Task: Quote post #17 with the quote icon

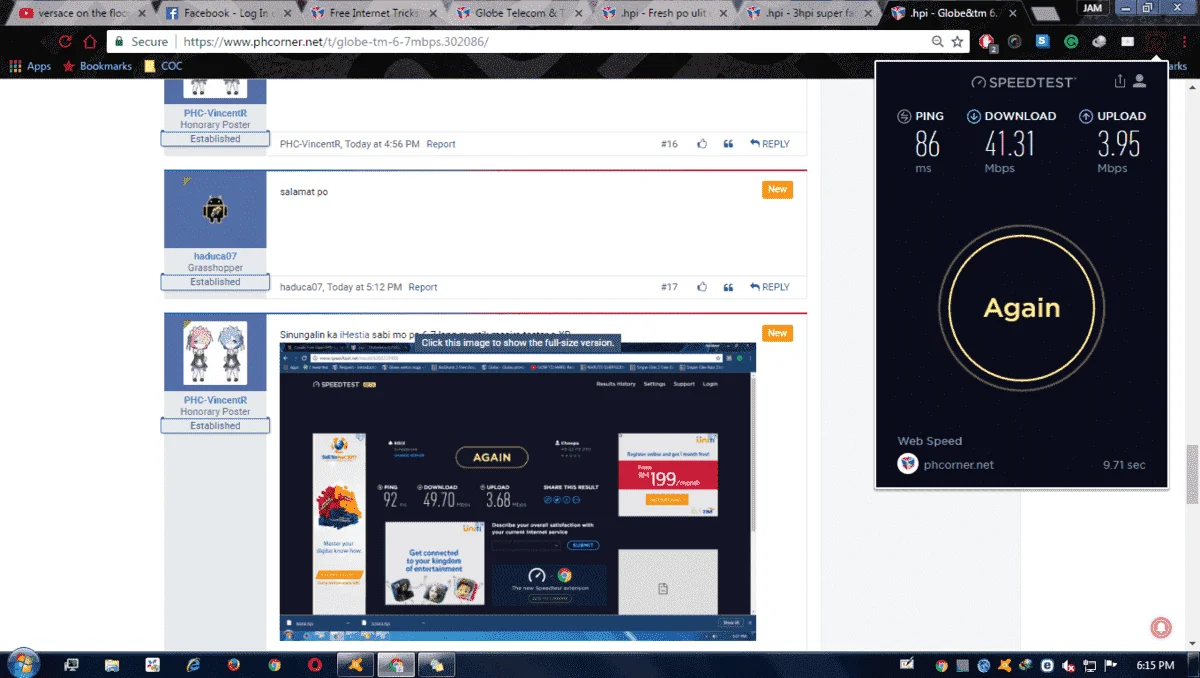Action: pyautogui.click(x=728, y=287)
